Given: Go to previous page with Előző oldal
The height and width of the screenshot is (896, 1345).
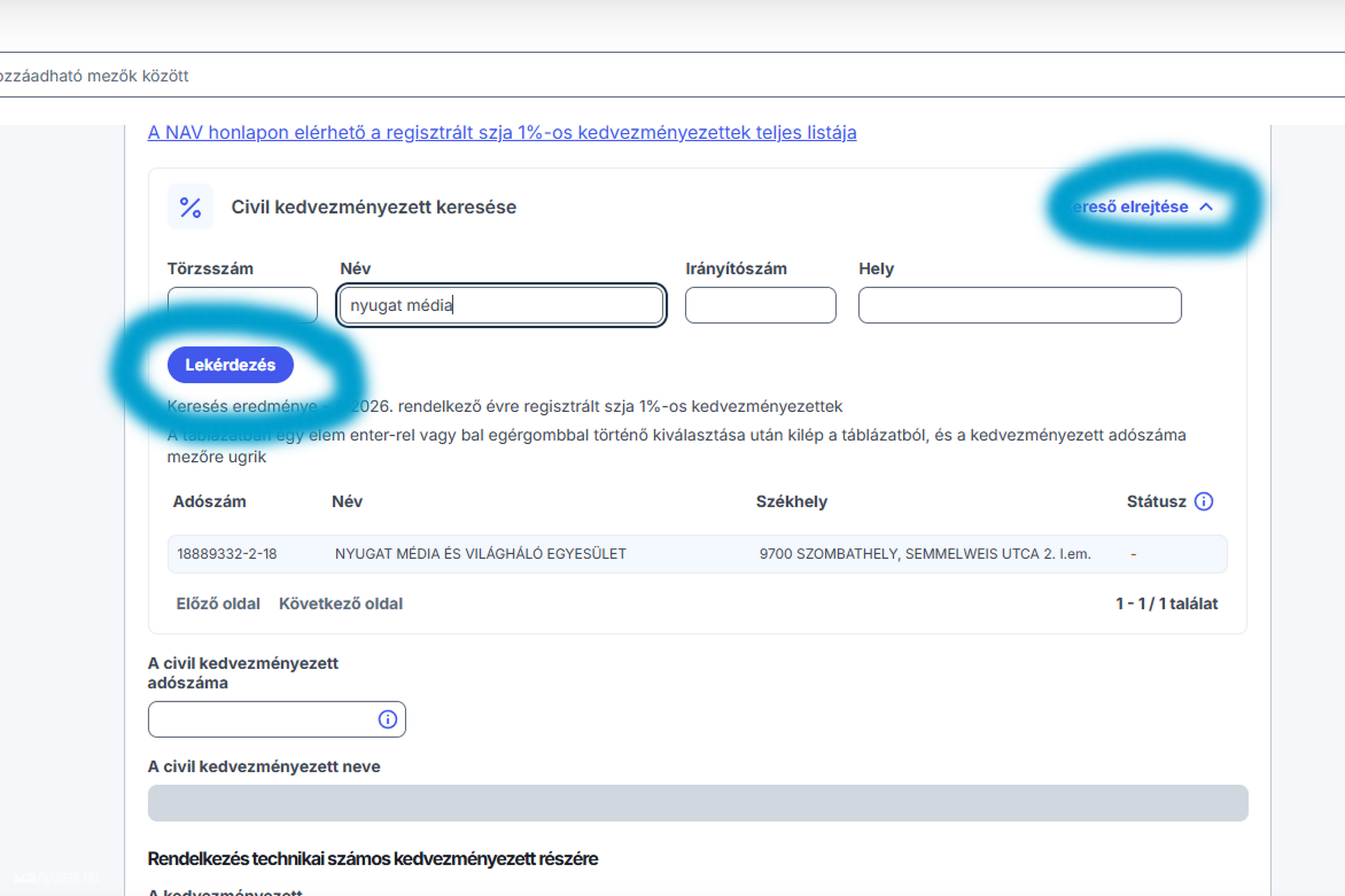Looking at the screenshot, I should pyautogui.click(x=218, y=604).
